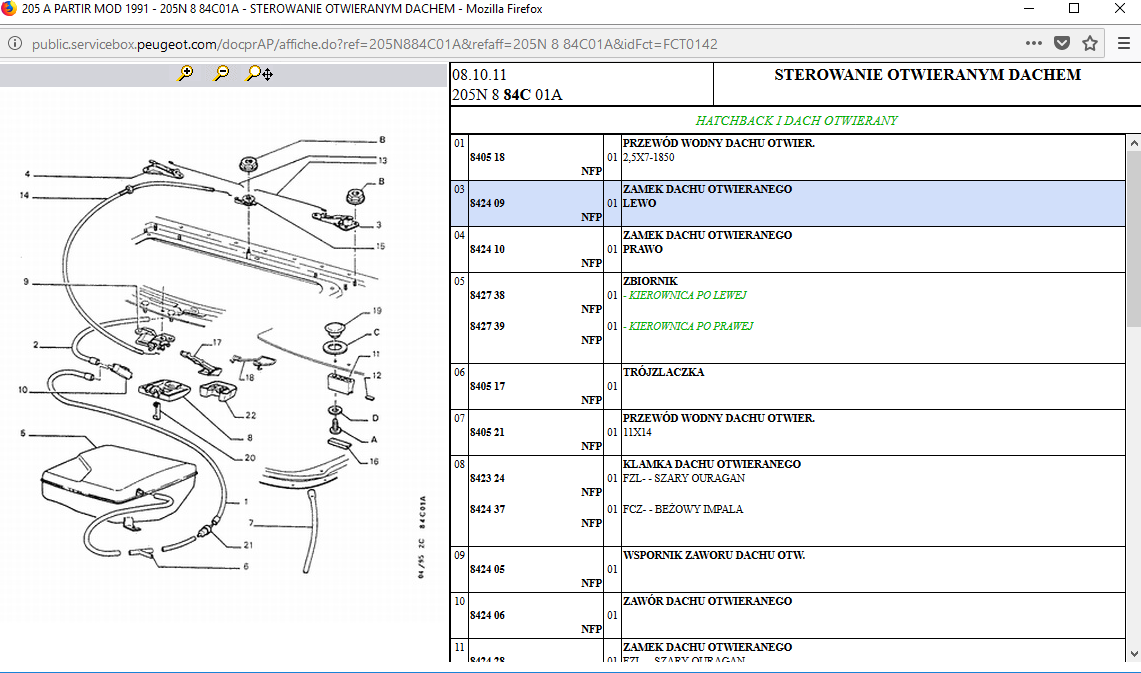Click the Firefox logo in the title bar
Image resolution: width=1141 pixels, height=673 pixels.
[x=10, y=9]
